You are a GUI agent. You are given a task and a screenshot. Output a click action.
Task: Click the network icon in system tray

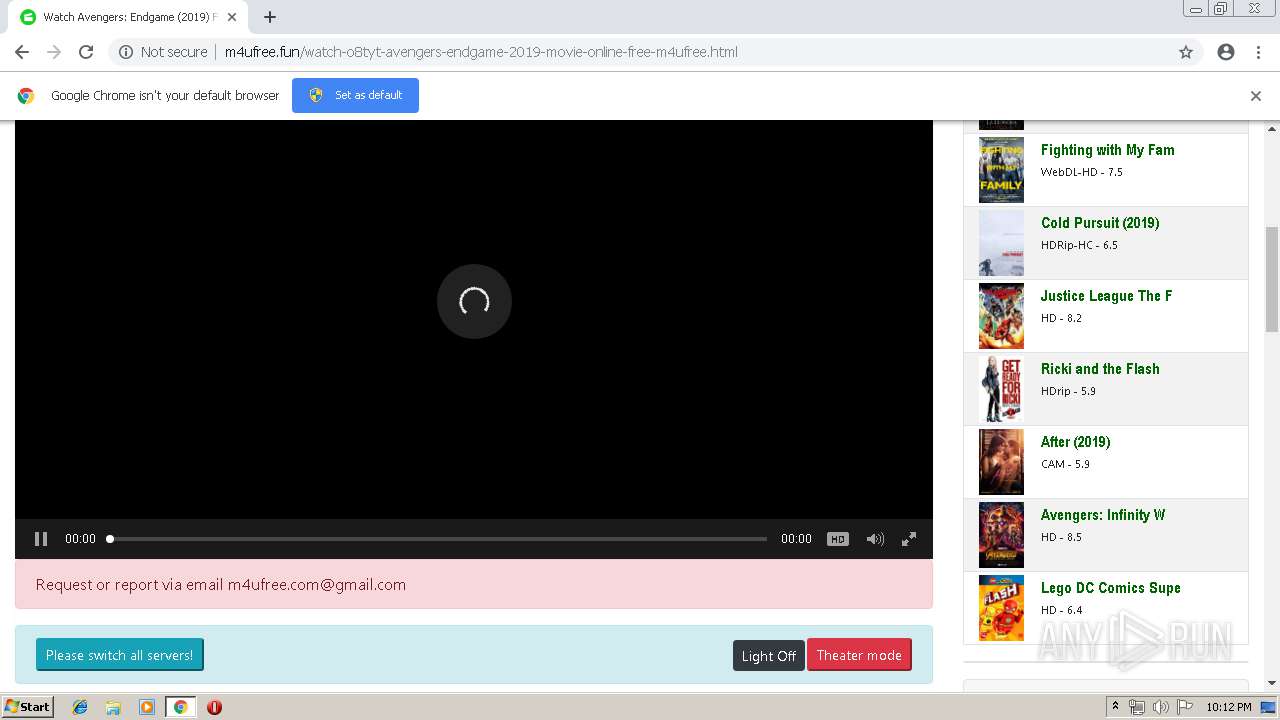coord(1137,707)
